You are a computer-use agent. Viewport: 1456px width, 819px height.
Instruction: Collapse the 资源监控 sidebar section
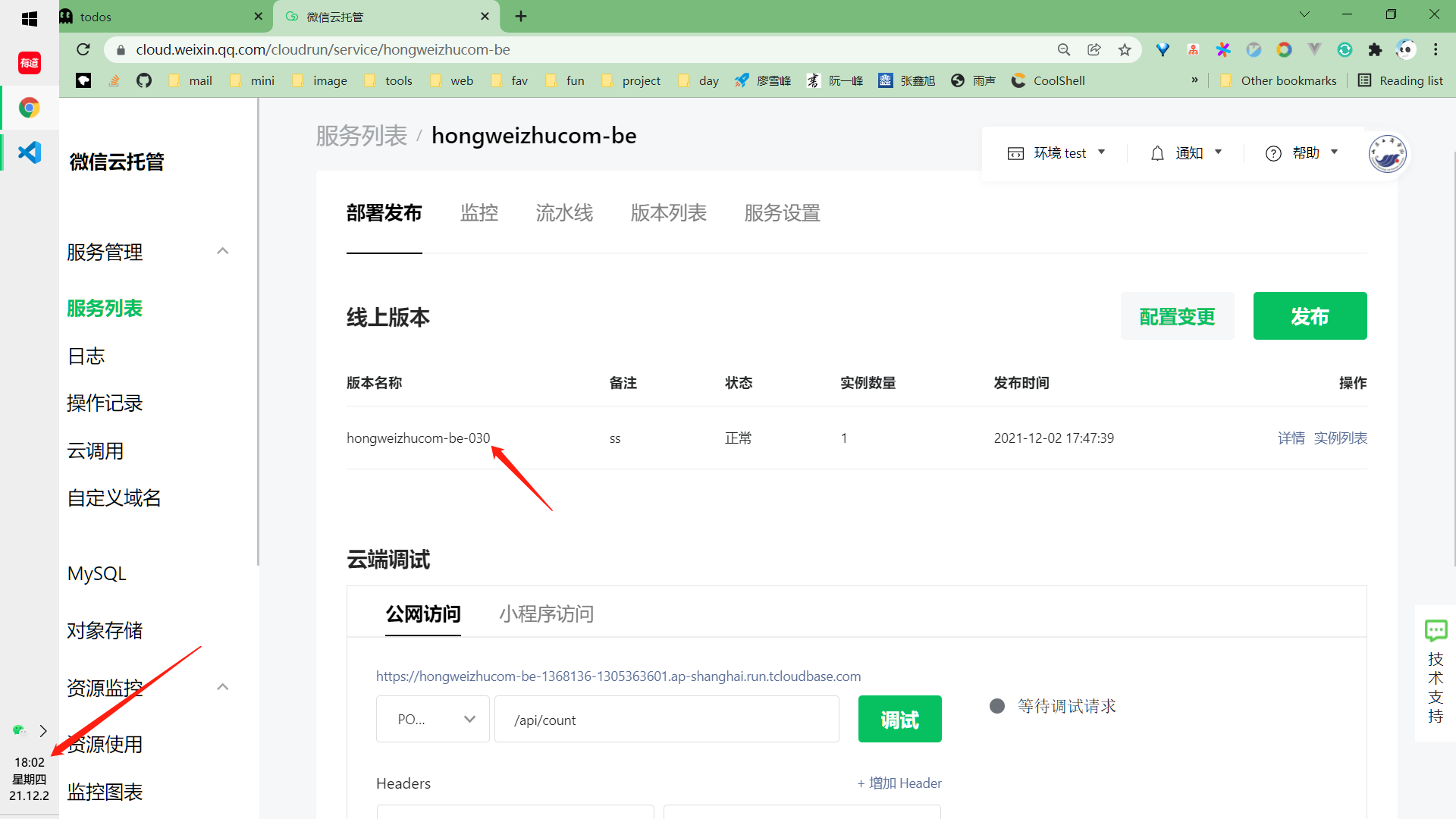click(x=222, y=687)
